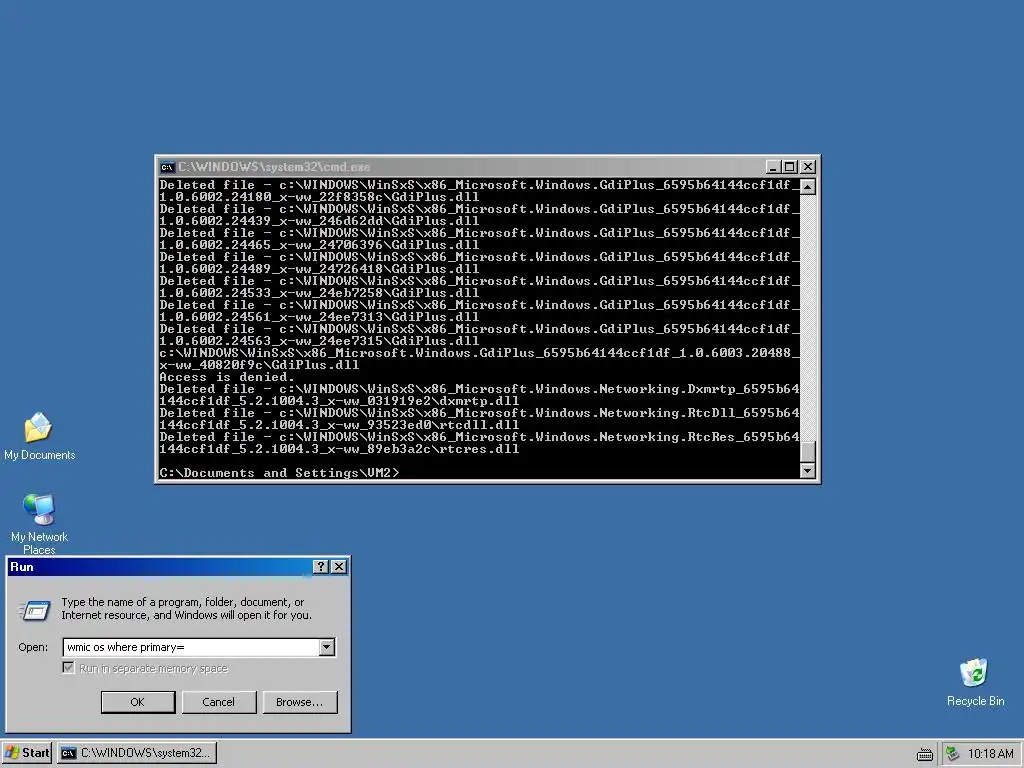Minimize the cmd.exe window
Image resolution: width=1024 pixels, height=768 pixels.
773,167
